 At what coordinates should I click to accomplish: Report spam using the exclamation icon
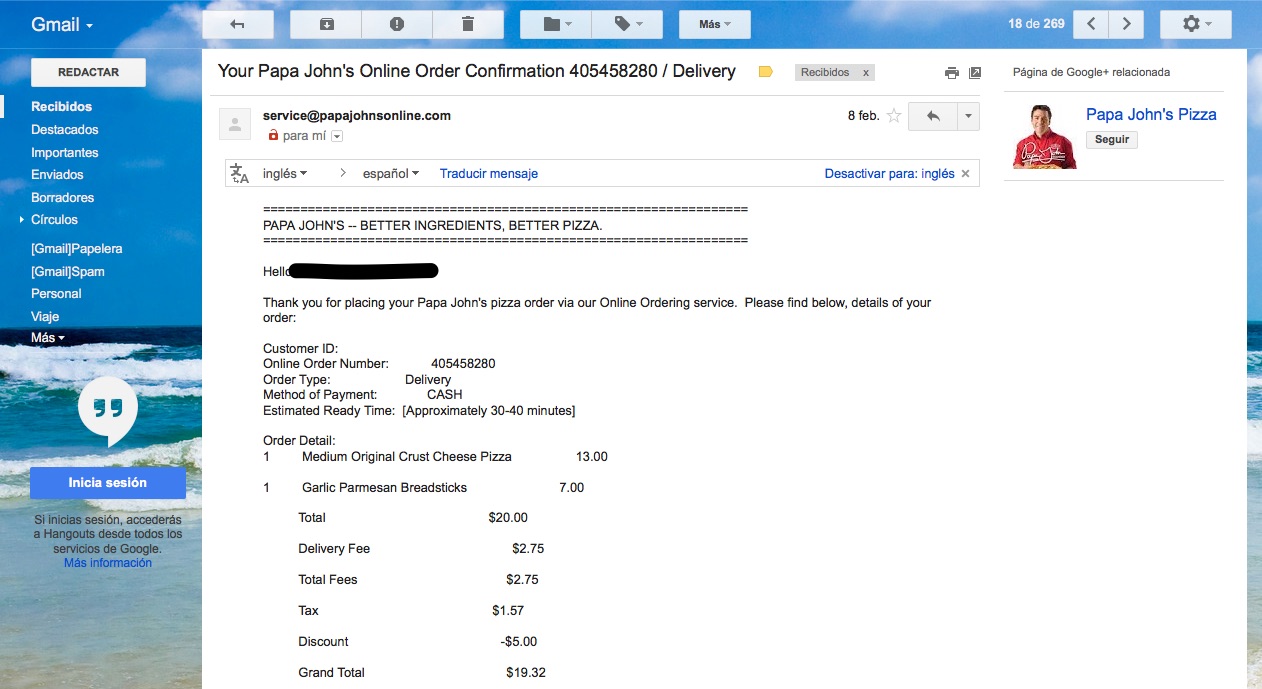[x=397, y=24]
